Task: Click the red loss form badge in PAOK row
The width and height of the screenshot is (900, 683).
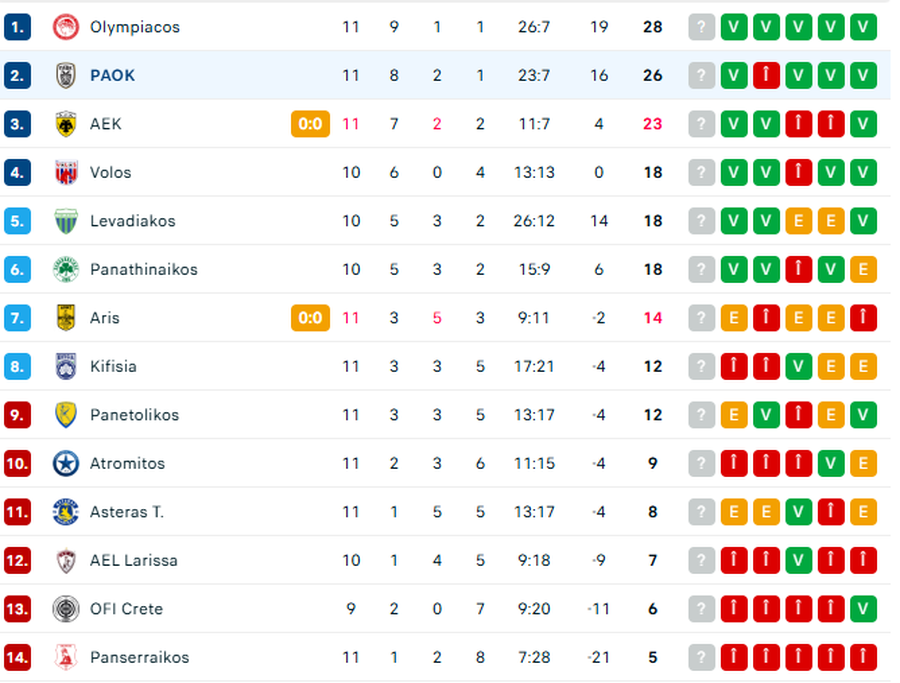Action: tap(766, 75)
